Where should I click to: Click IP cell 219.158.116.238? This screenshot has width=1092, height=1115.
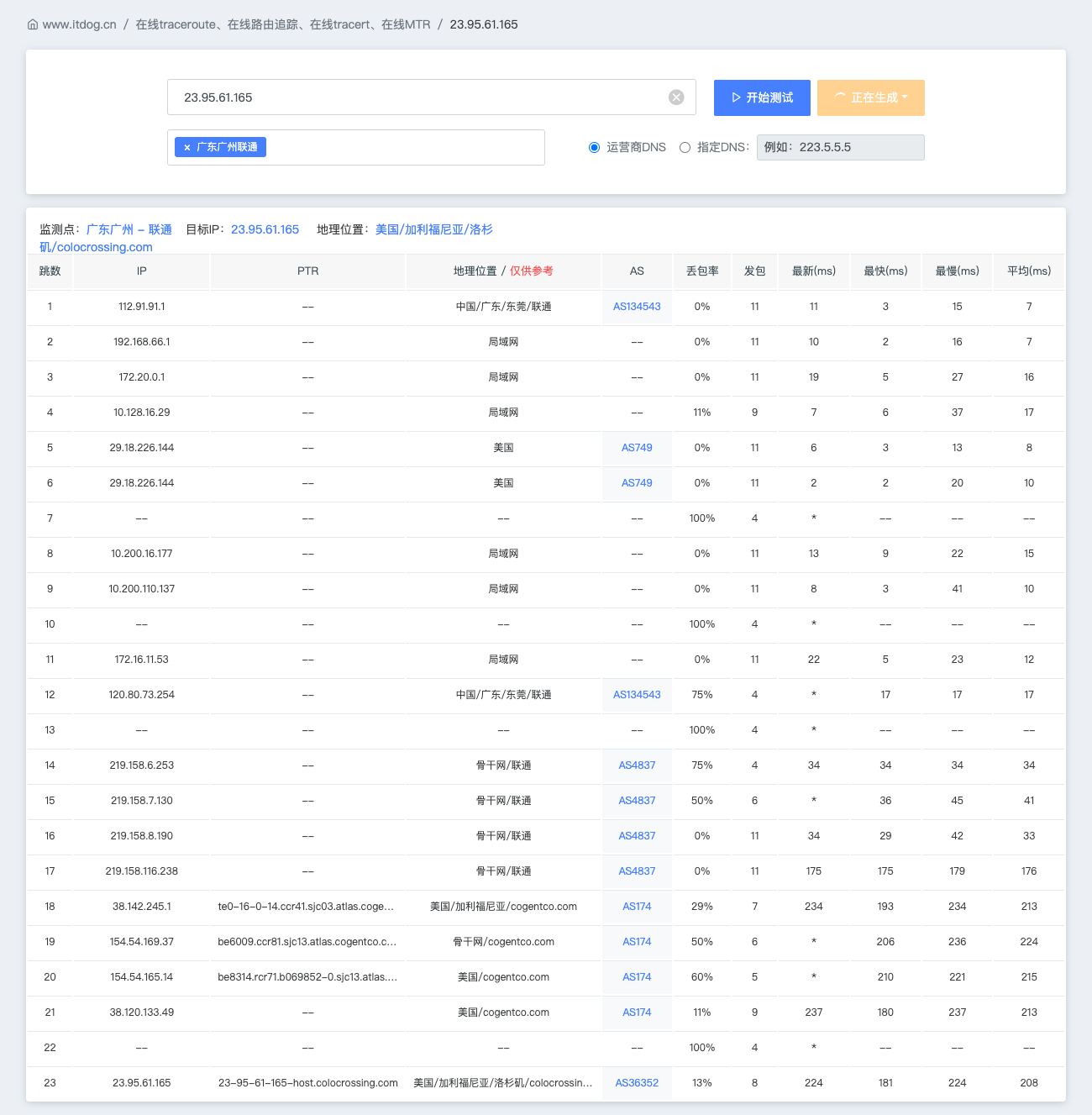(x=142, y=871)
